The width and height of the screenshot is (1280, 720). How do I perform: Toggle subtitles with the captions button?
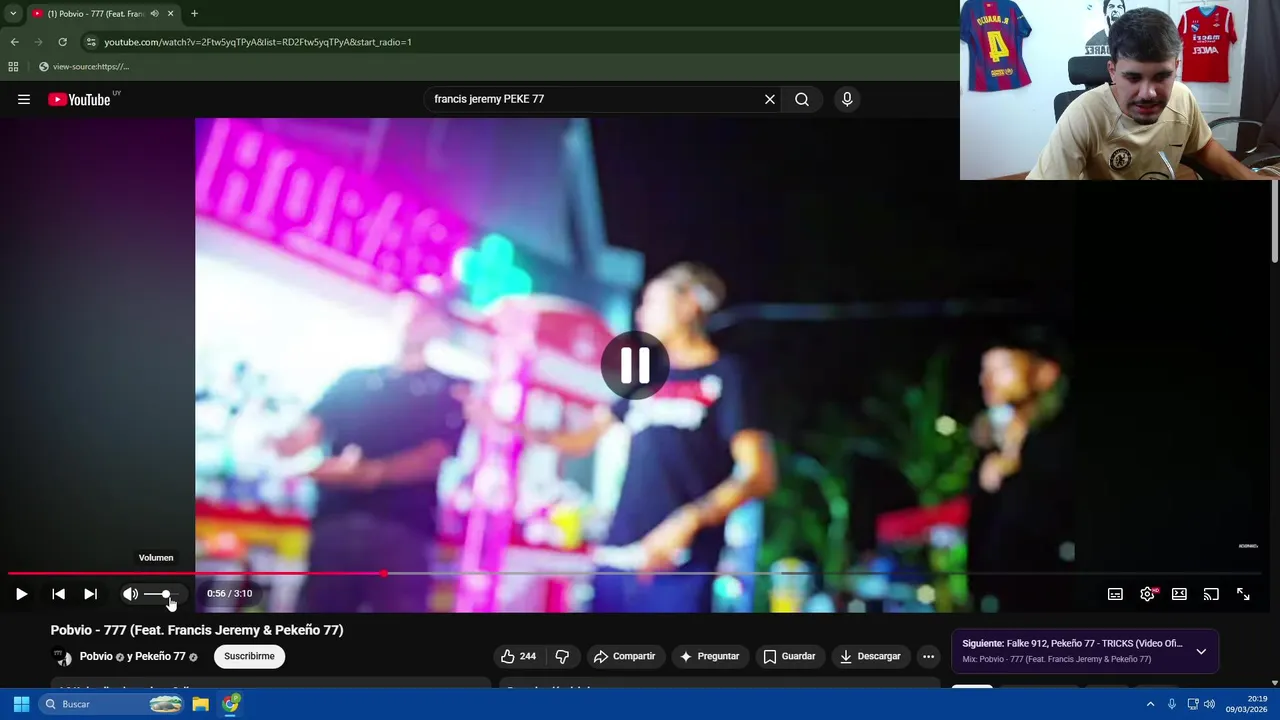[1115, 594]
